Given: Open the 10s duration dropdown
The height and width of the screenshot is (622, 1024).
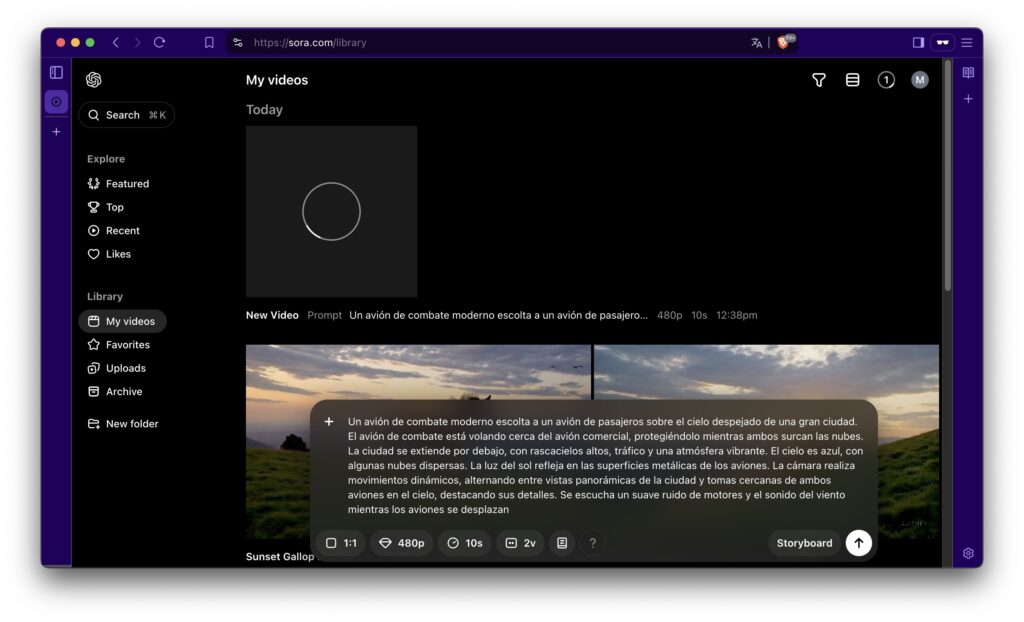Looking at the screenshot, I should pyautogui.click(x=465, y=543).
